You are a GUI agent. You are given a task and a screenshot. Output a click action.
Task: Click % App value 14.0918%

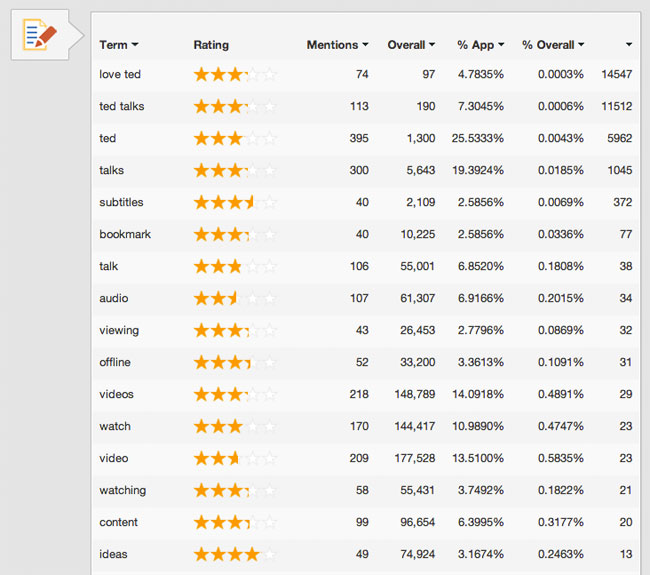[478, 394]
